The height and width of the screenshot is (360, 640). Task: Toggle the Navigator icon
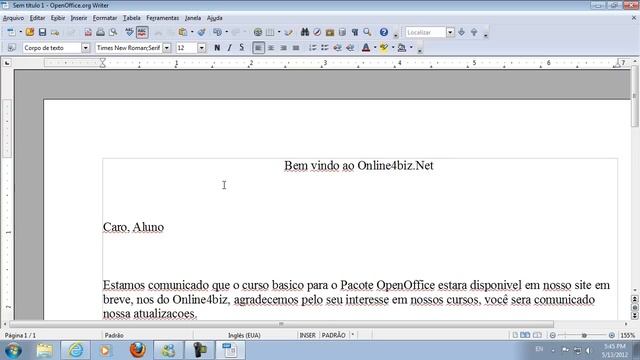tap(317, 32)
